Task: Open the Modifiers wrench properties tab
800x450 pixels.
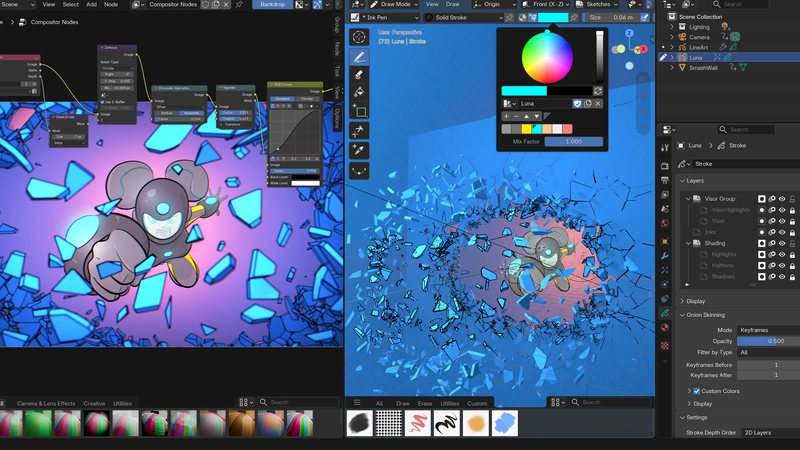Action: 664,256
